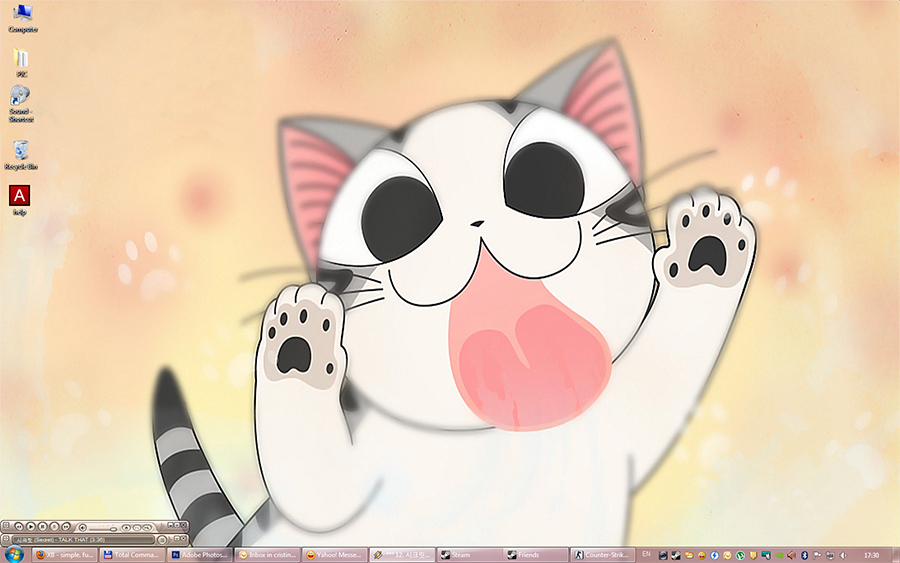Click the eject button in Winamp

tap(126, 527)
